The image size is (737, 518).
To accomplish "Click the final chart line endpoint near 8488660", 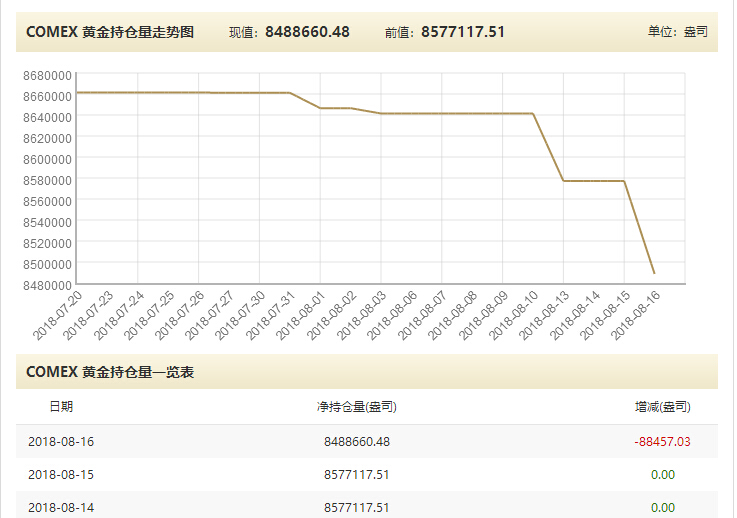I will pyautogui.click(x=654, y=274).
